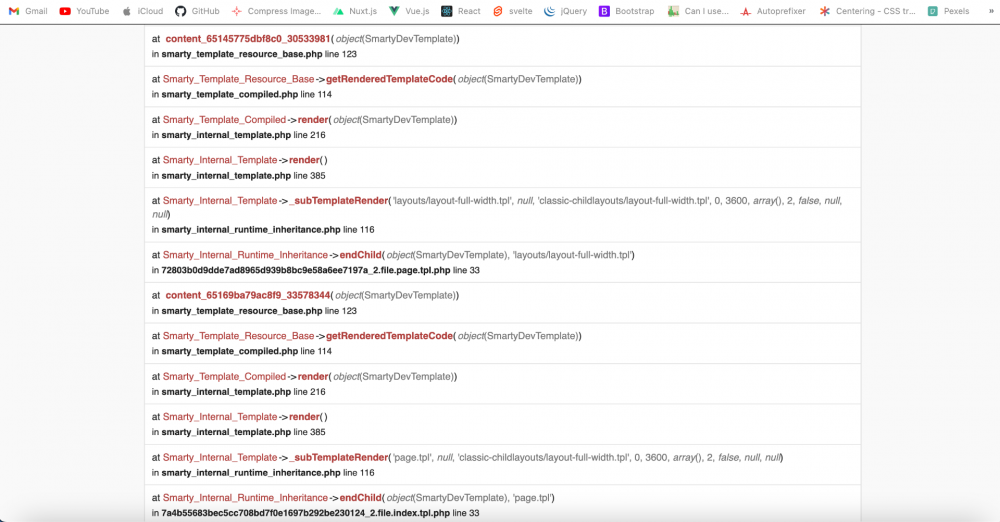Open the iCloud apple bookmark icon
The height and width of the screenshot is (522, 1000).
coord(126,11)
